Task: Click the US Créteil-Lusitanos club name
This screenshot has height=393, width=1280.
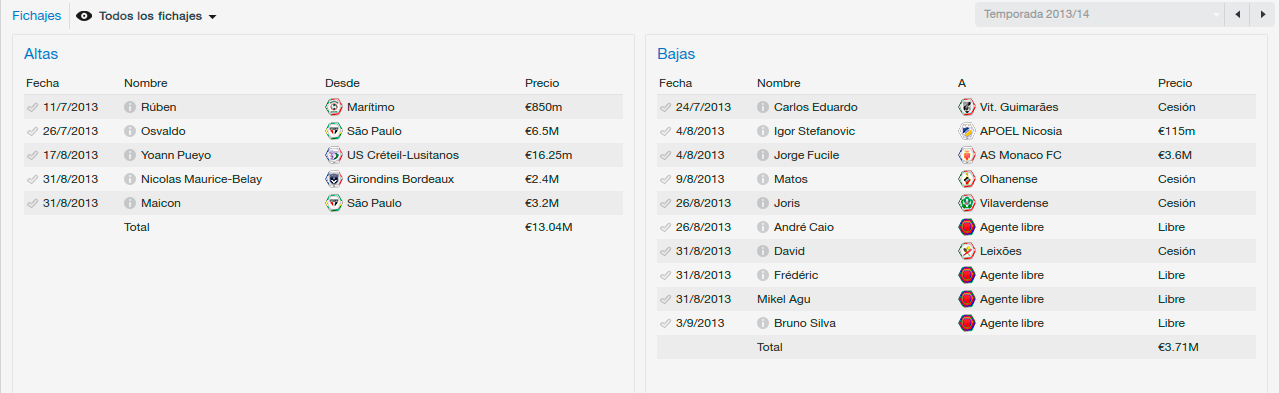Action: (403, 155)
